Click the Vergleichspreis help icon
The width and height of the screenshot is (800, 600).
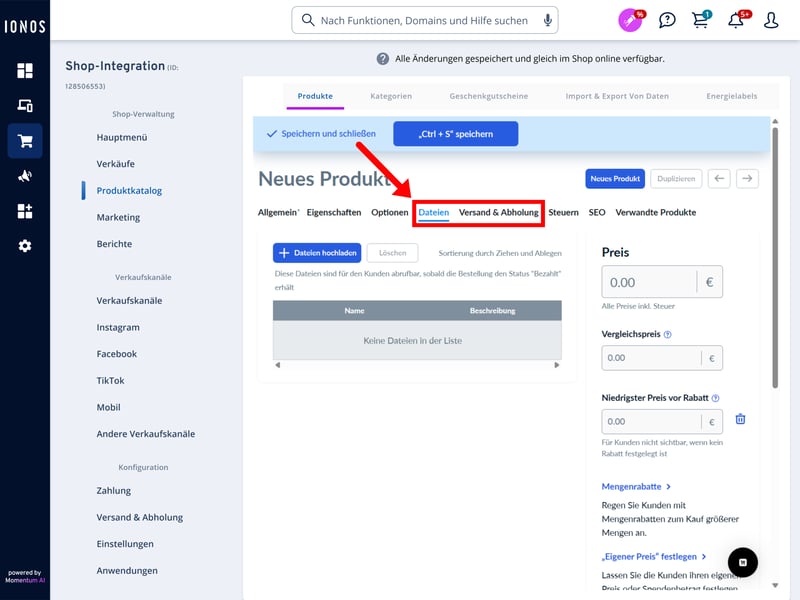click(668, 335)
